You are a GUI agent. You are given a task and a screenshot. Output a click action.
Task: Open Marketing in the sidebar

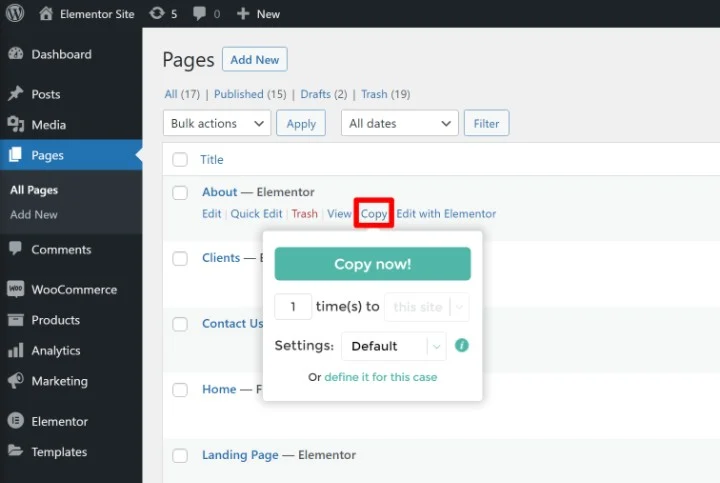59,381
